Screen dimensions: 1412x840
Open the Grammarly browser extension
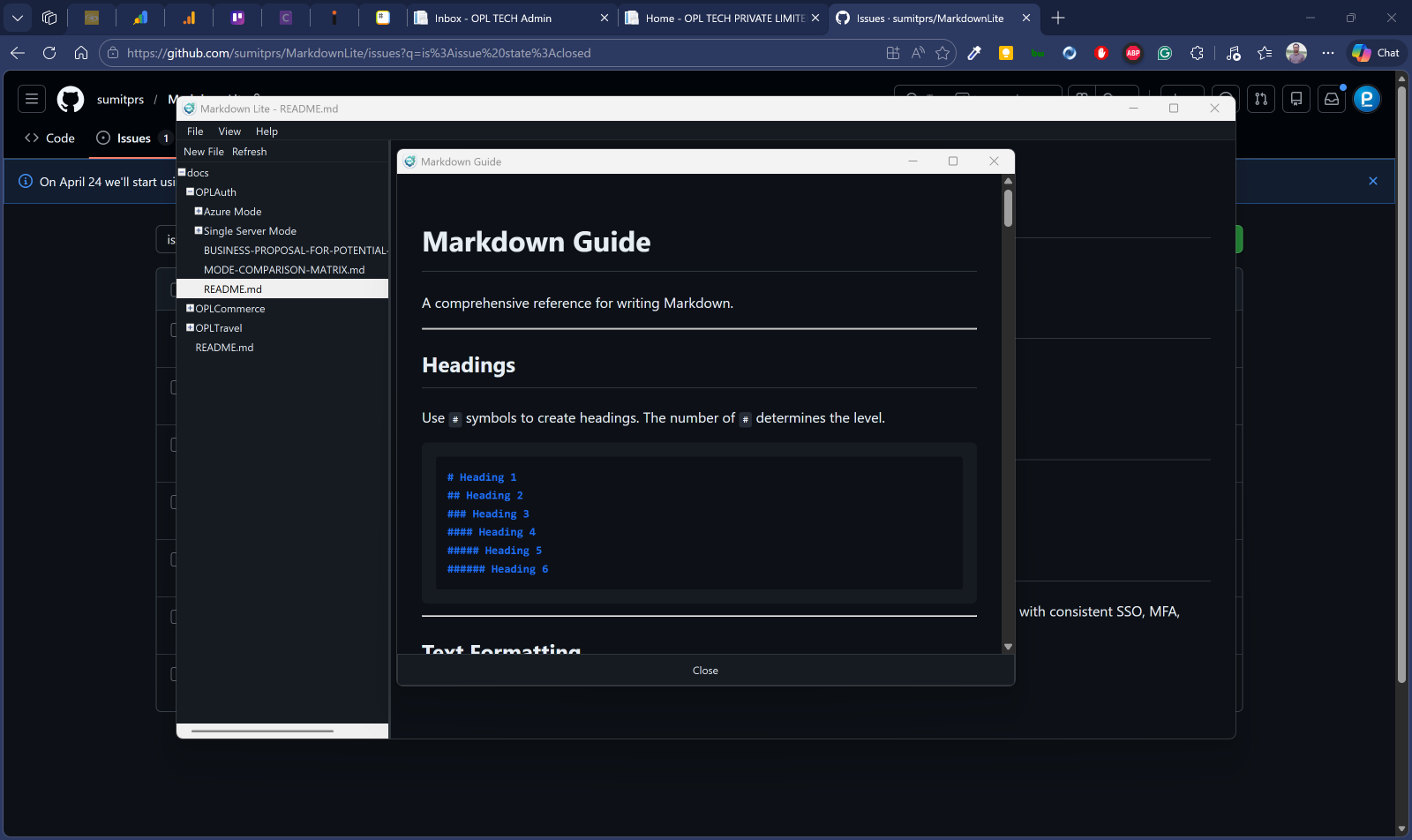coord(1165,53)
